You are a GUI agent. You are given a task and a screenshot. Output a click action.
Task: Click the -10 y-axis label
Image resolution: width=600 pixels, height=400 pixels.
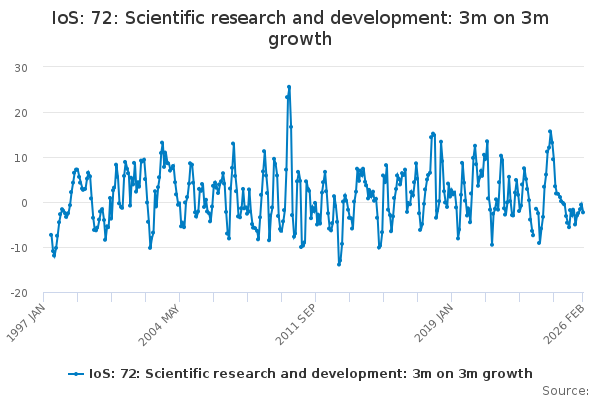click(18, 248)
